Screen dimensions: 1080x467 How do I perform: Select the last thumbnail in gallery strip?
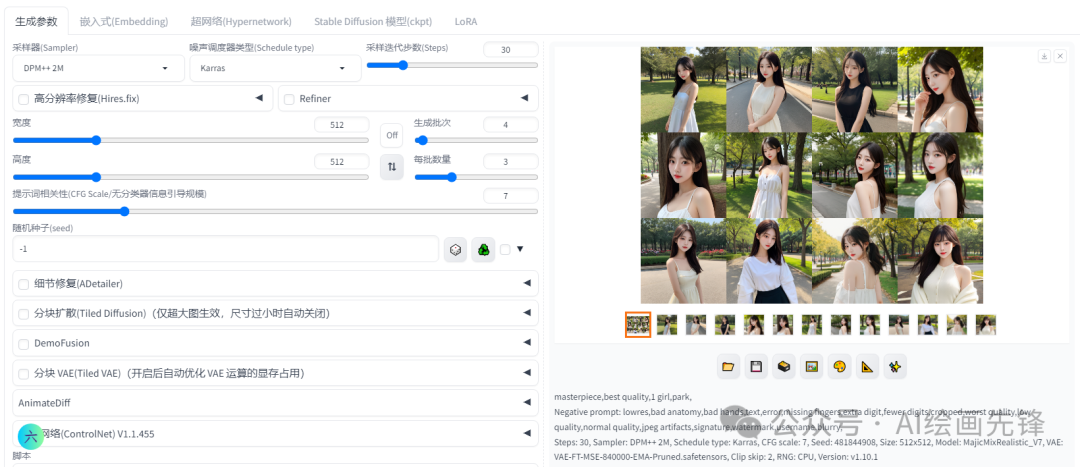(986, 324)
